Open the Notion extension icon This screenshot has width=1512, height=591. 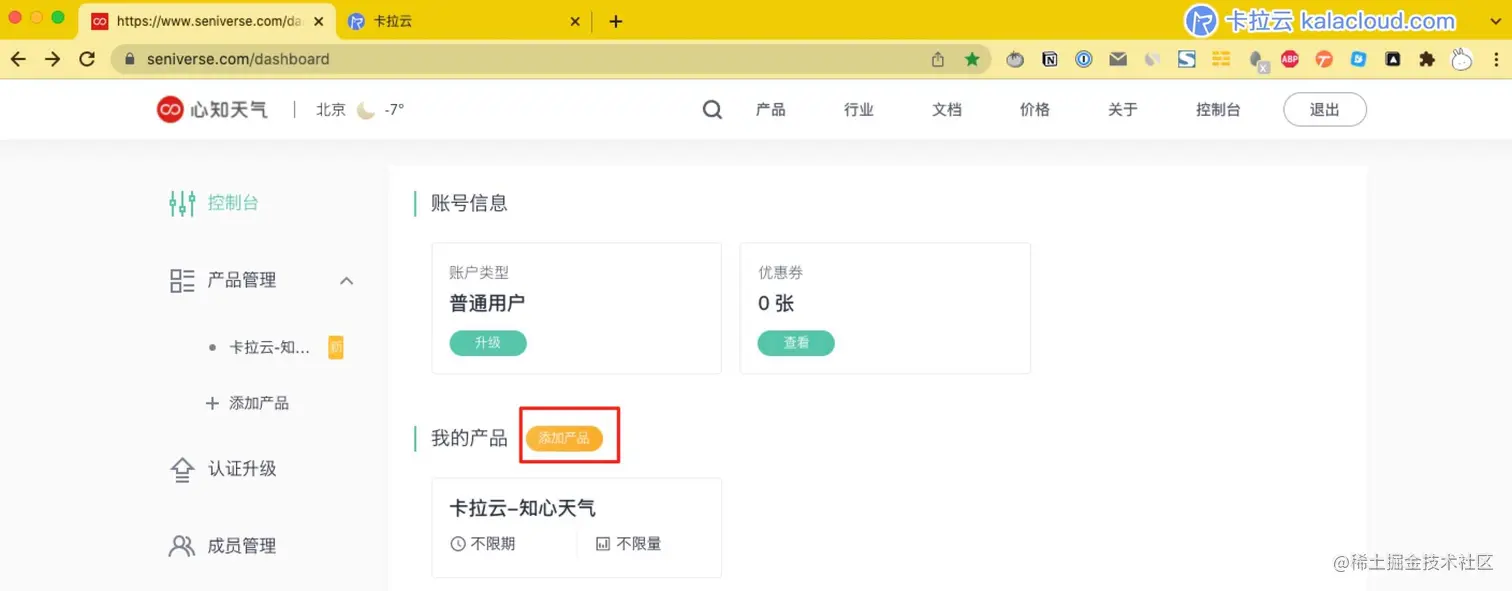[1050, 59]
